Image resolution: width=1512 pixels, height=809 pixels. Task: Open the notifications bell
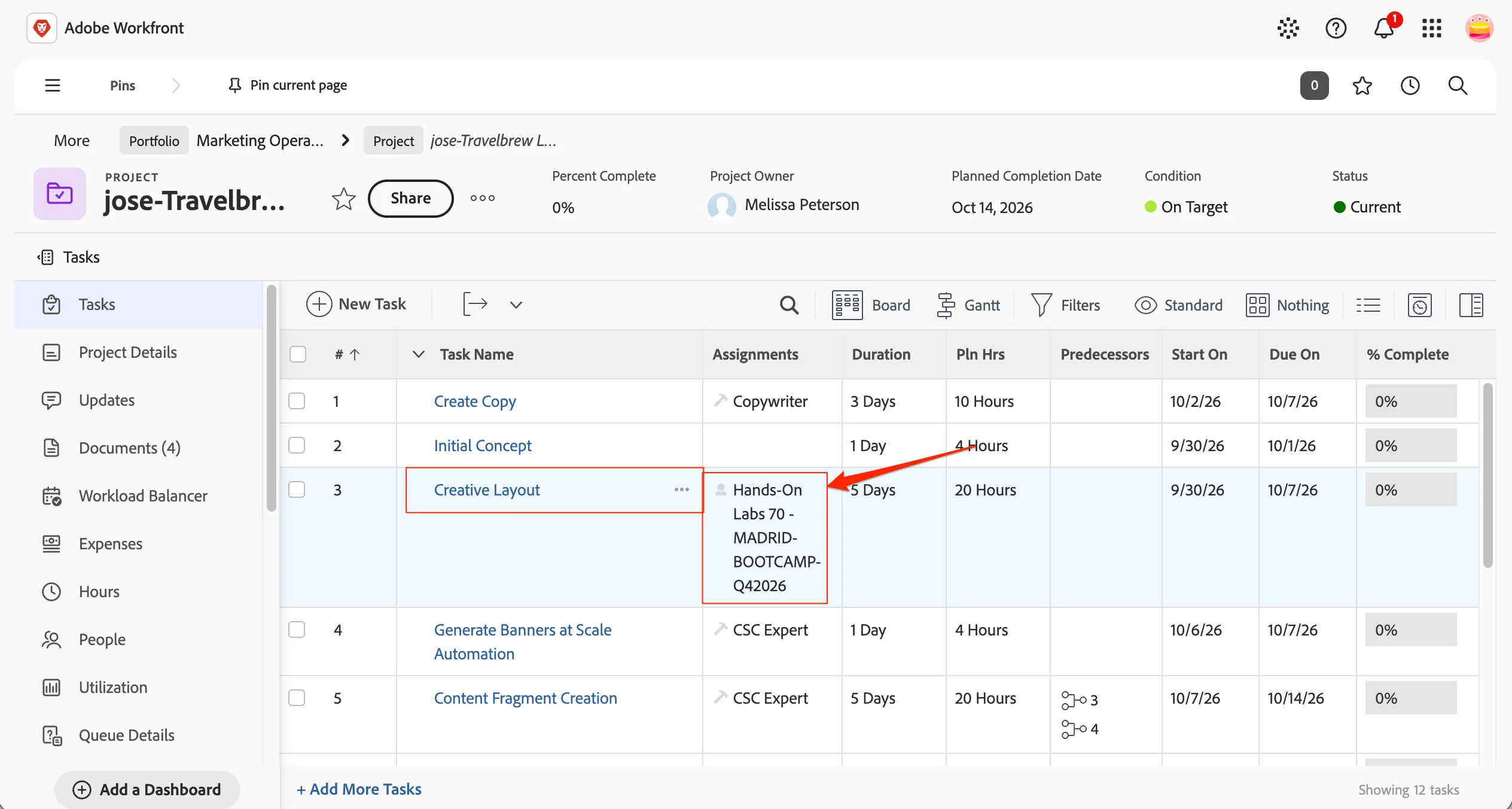1383,28
